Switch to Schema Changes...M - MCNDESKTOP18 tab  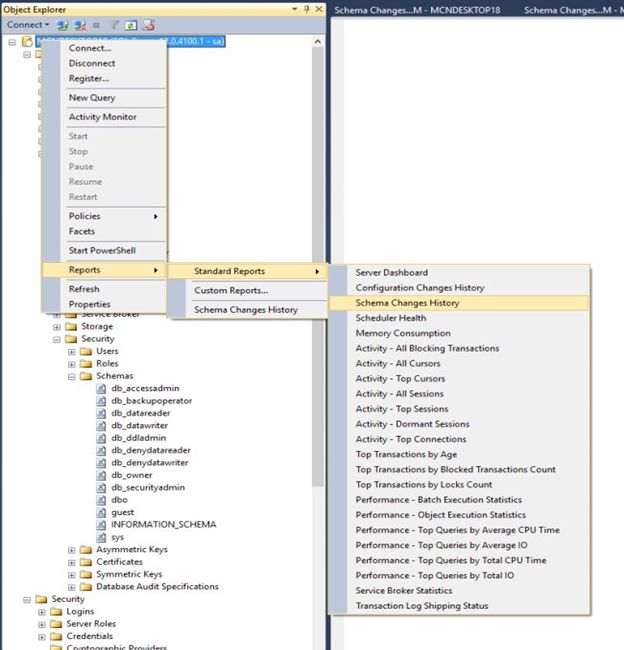tap(417, 10)
